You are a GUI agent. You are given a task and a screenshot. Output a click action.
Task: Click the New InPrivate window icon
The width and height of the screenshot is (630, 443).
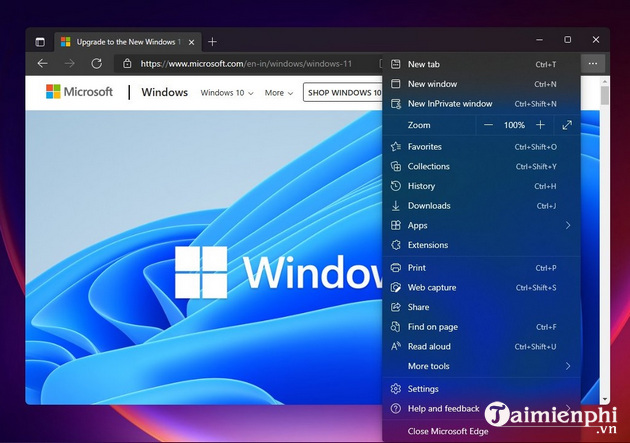click(396, 104)
